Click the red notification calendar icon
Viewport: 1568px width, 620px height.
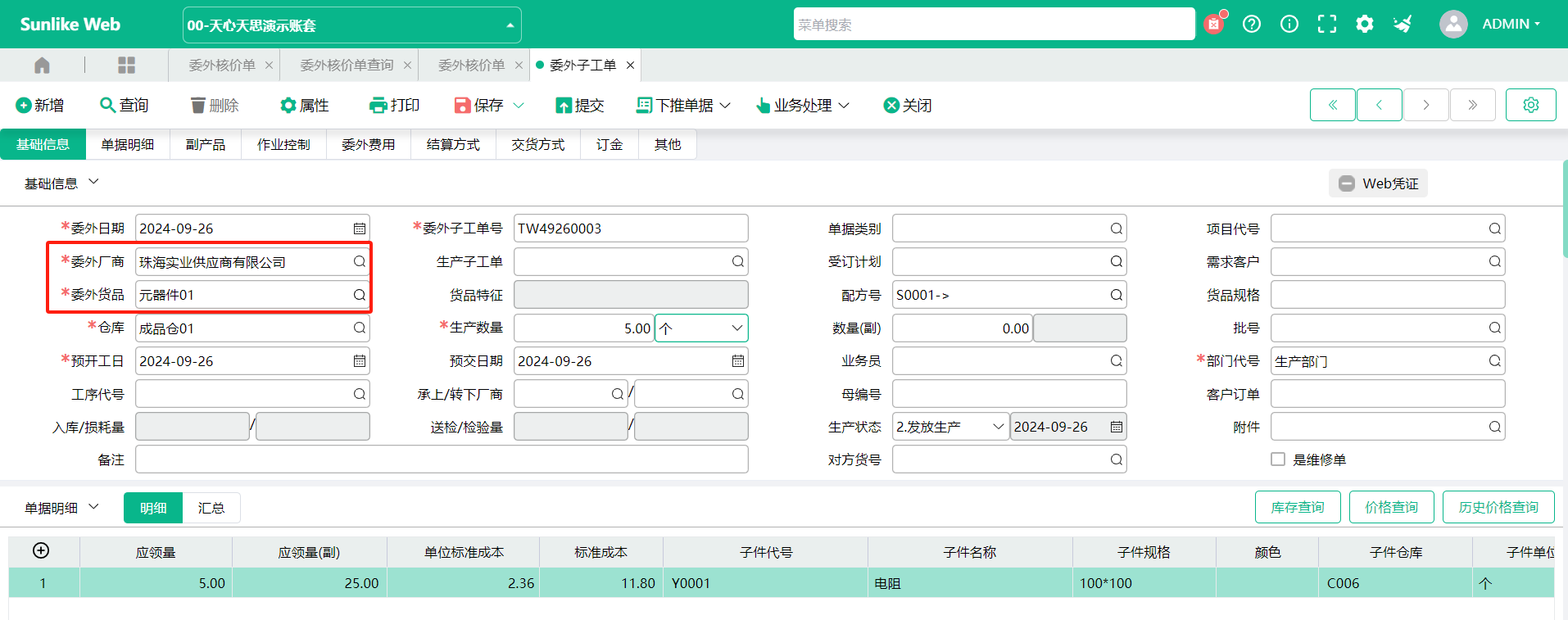[x=1213, y=24]
